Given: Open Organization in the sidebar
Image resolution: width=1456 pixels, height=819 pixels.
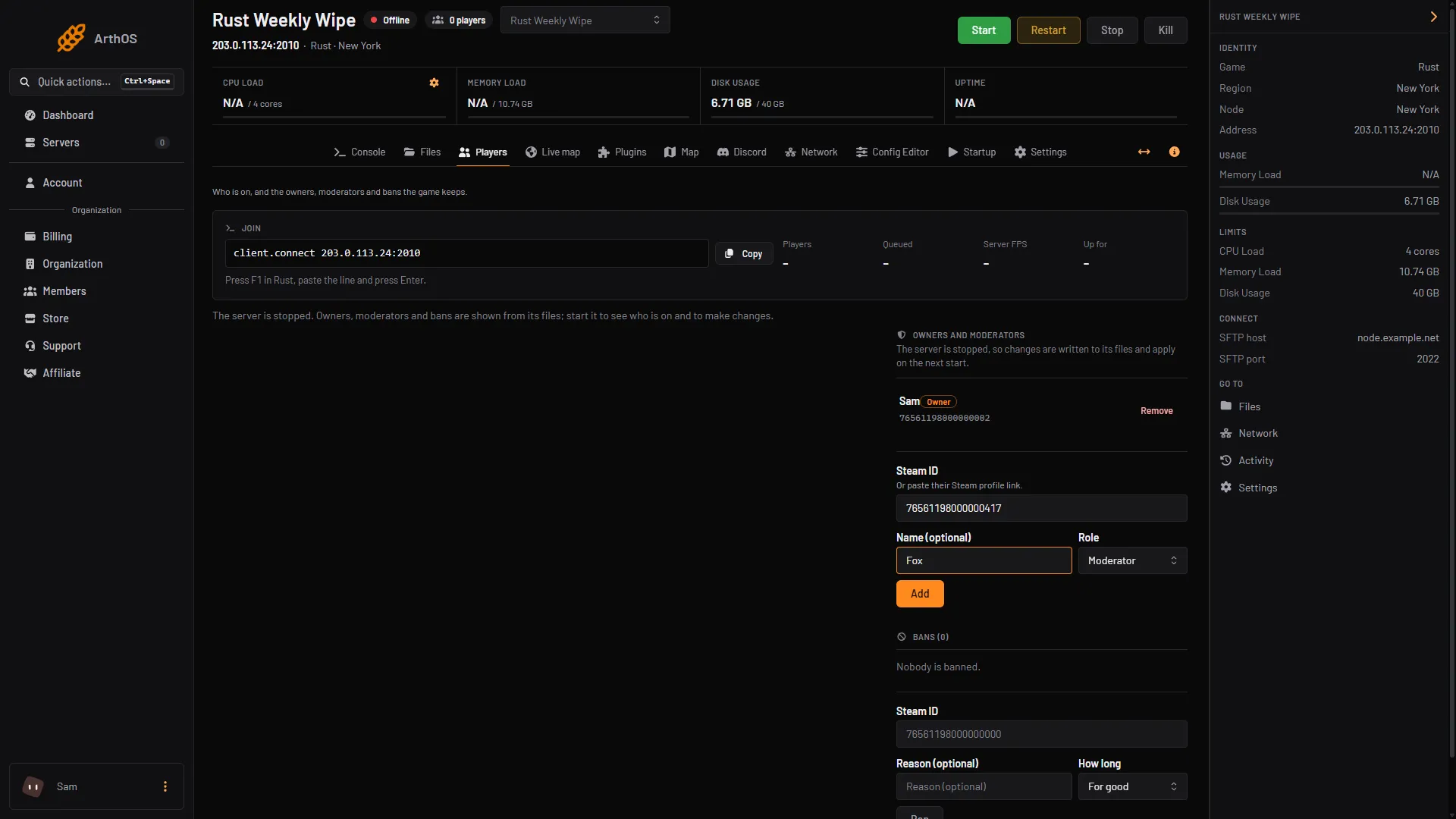Looking at the screenshot, I should tap(96, 264).
